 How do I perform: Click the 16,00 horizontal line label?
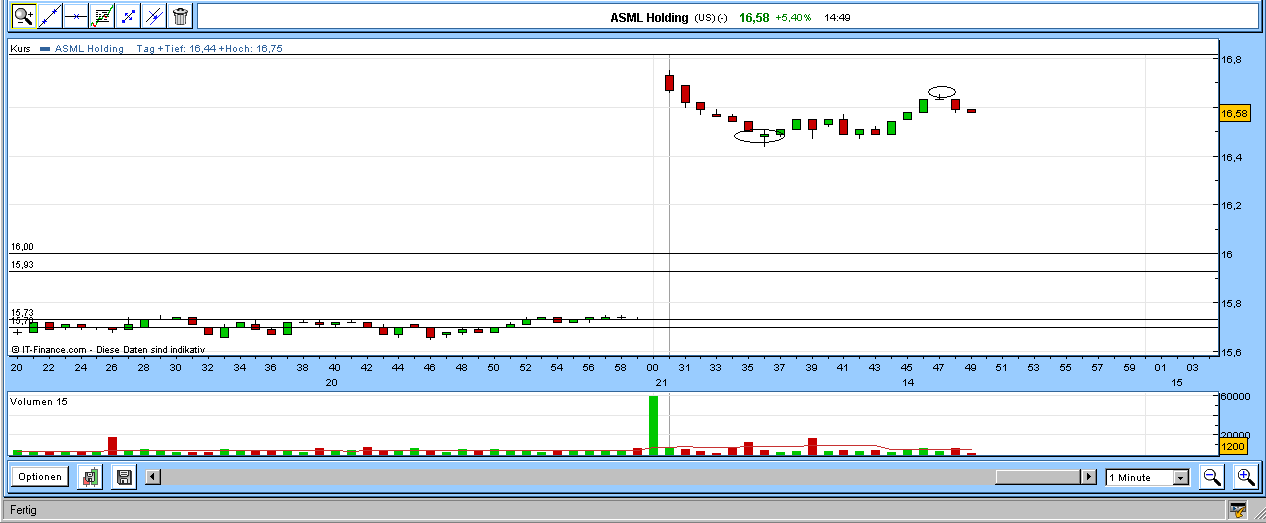coord(22,247)
